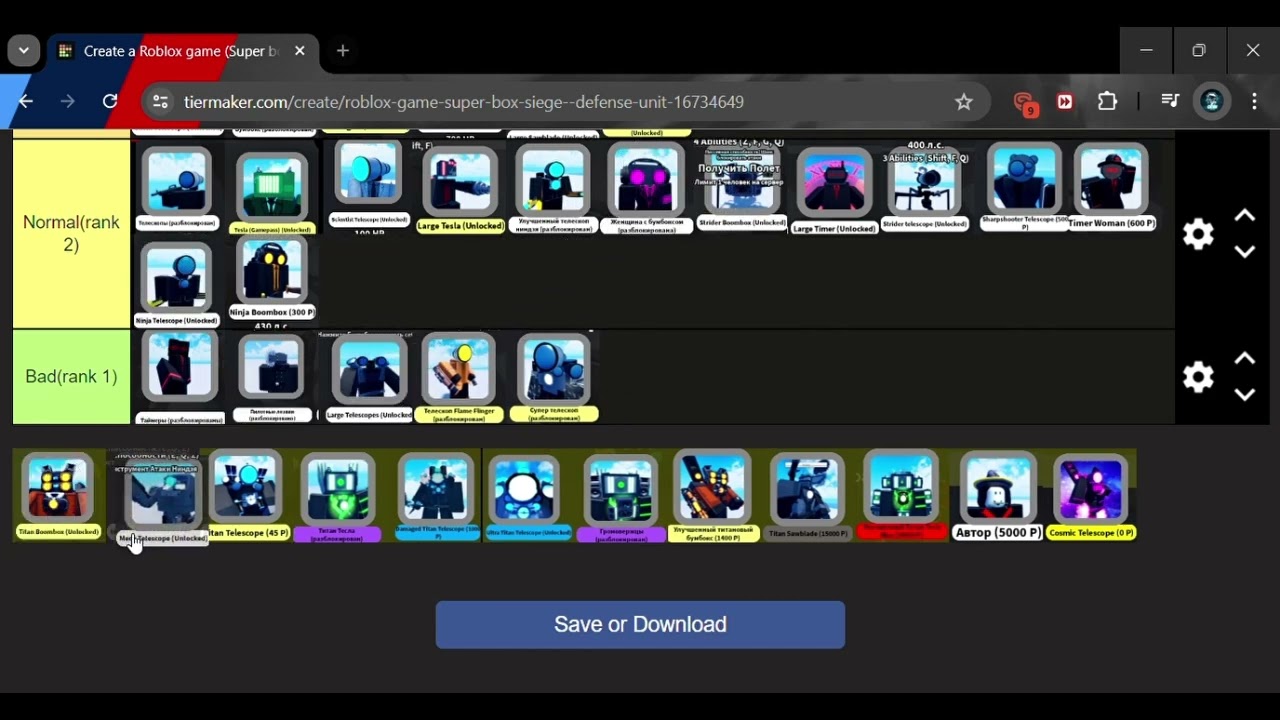The height and width of the screenshot is (720, 1280).
Task: Select the Автор (5000 P) tile
Action: pyautogui.click(x=998, y=496)
